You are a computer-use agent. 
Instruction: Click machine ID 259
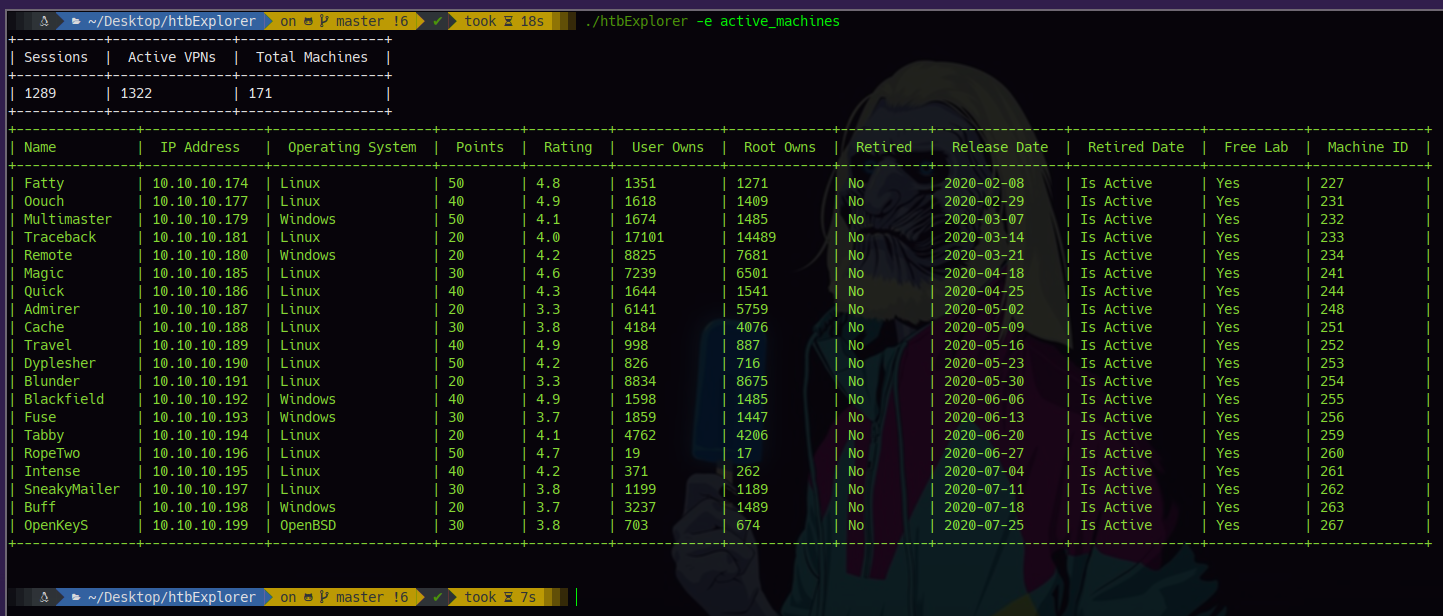click(x=1332, y=435)
